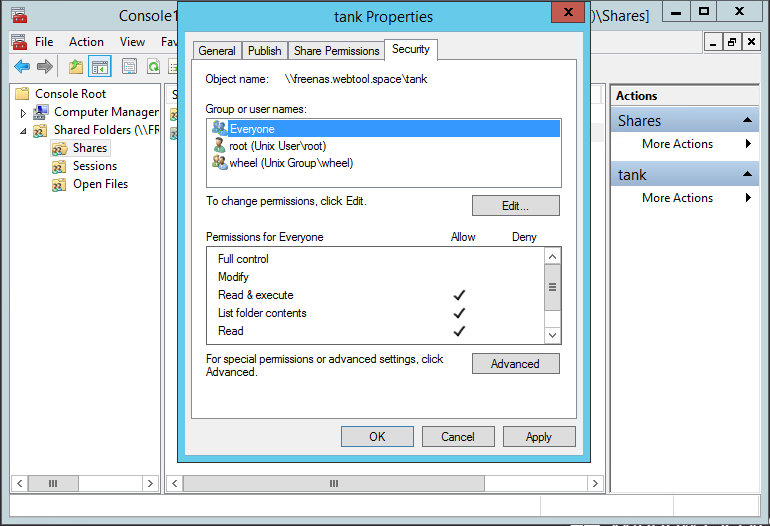Click the Forward arrow in console toolbar
Viewport: 770px width, 526px height.
tap(45, 66)
